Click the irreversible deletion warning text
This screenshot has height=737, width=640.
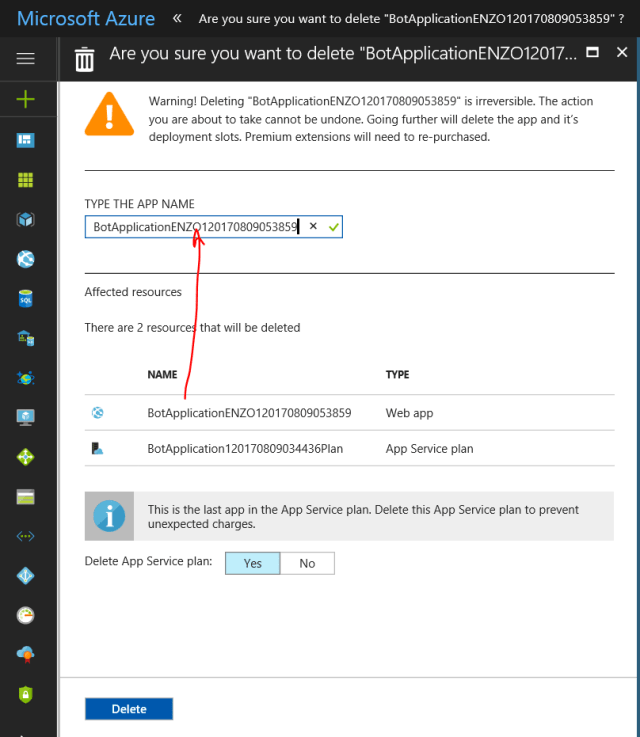[x=371, y=119]
